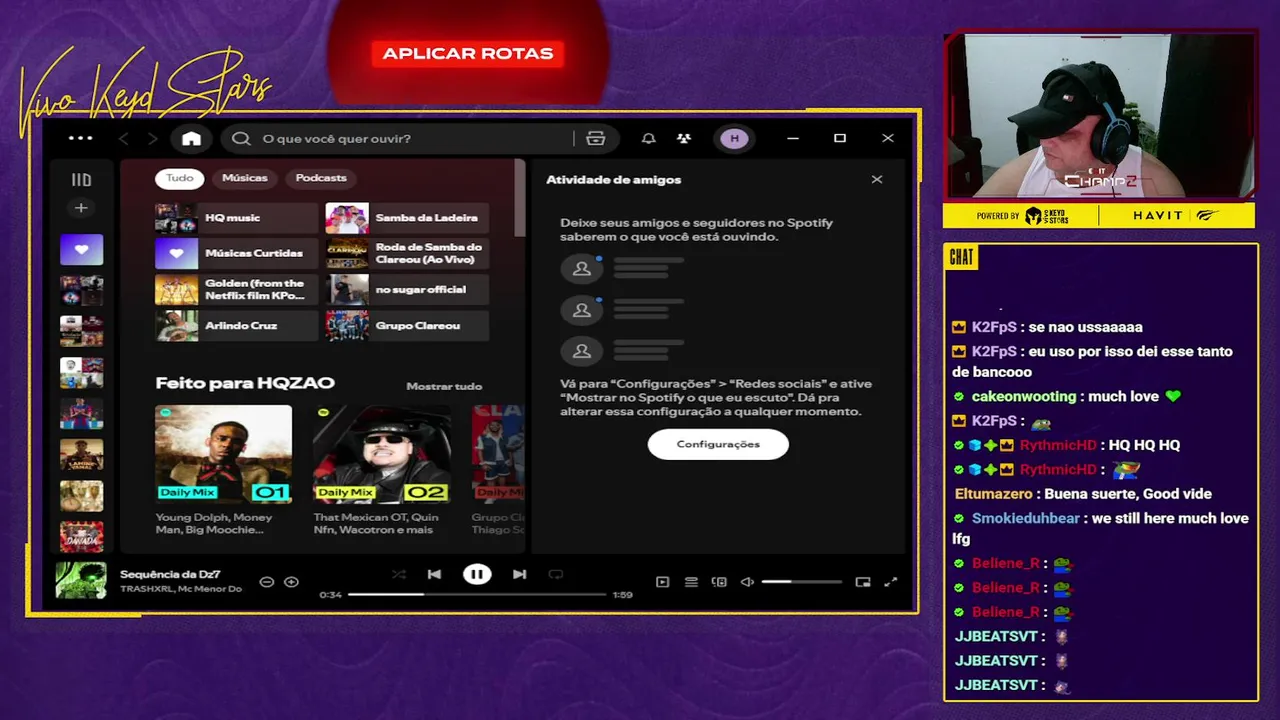Open connect to a device icon
This screenshot has height=720, width=1280.
719,582
